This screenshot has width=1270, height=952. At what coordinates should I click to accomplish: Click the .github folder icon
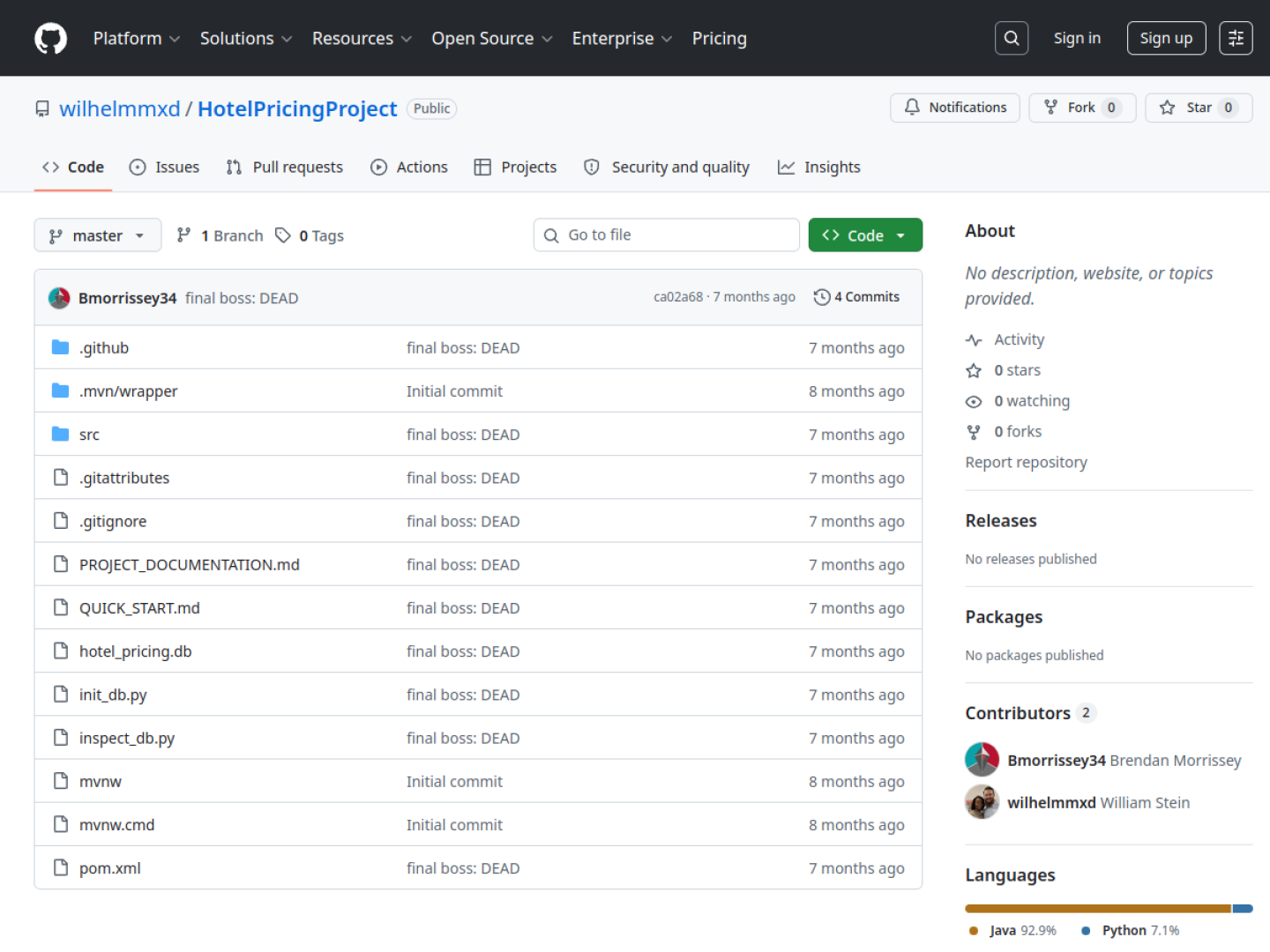[60, 347]
